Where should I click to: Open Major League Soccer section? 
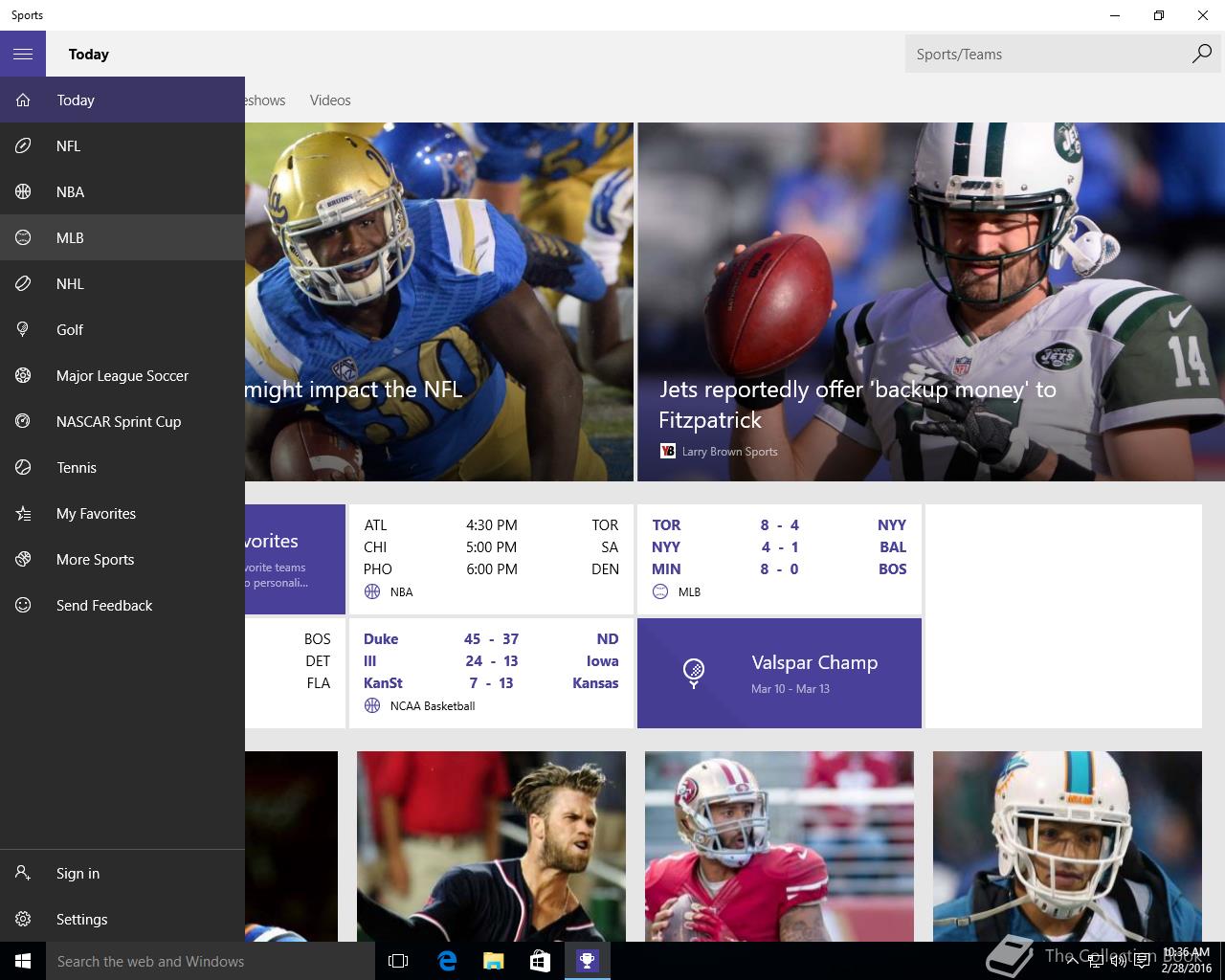click(122, 375)
